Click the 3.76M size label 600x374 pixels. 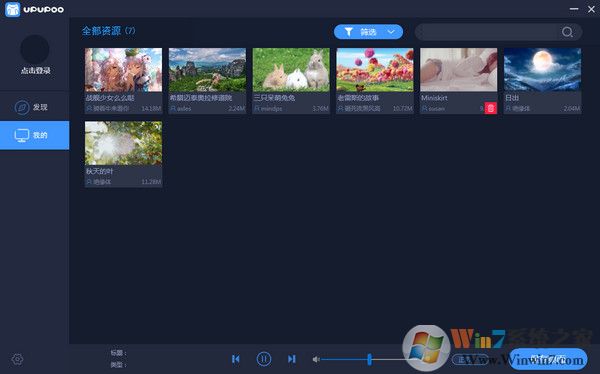320,109
